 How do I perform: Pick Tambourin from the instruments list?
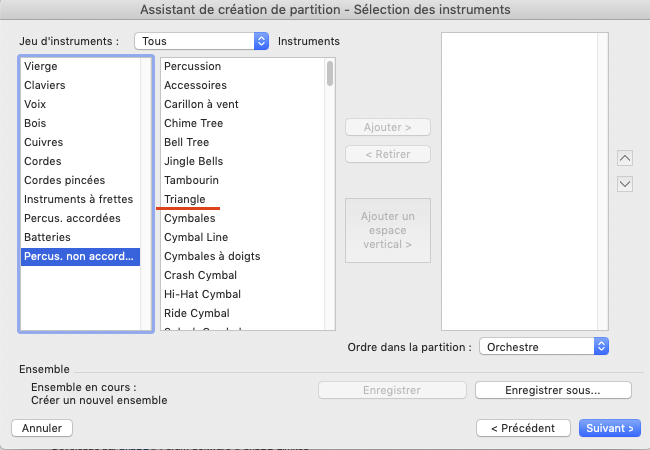(191, 180)
